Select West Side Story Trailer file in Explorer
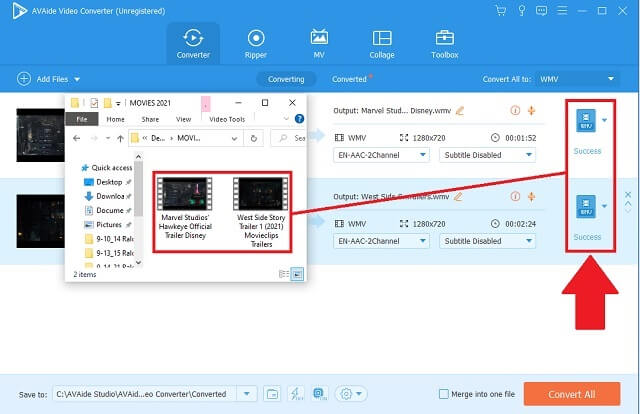This screenshot has width=640, height=414. 261,212
